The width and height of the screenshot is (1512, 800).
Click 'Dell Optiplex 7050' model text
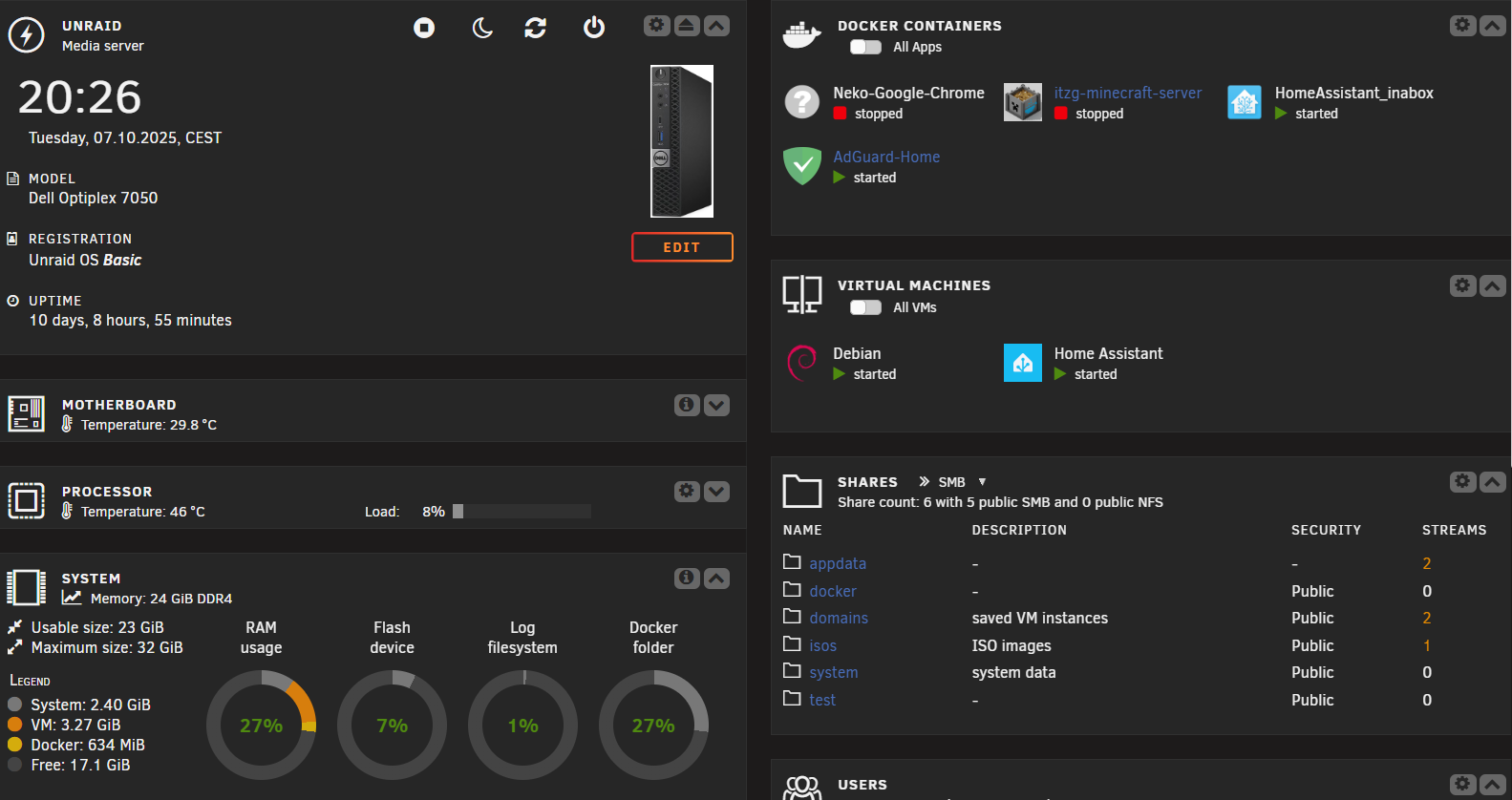pos(93,198)
